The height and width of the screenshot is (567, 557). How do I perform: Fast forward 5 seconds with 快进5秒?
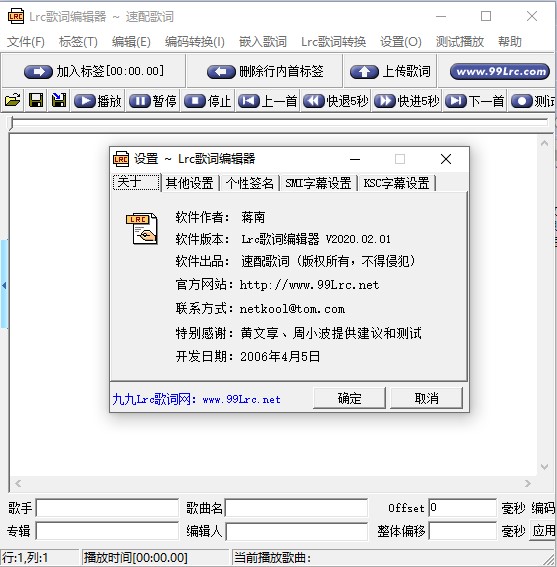[x=406, y=101]
